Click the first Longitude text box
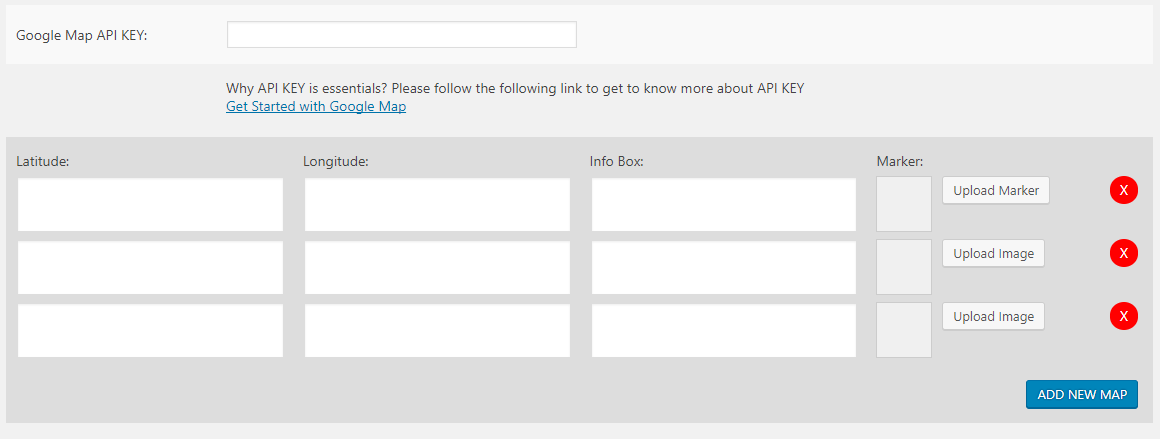1160x439 pixels. [x=437, y=205]
